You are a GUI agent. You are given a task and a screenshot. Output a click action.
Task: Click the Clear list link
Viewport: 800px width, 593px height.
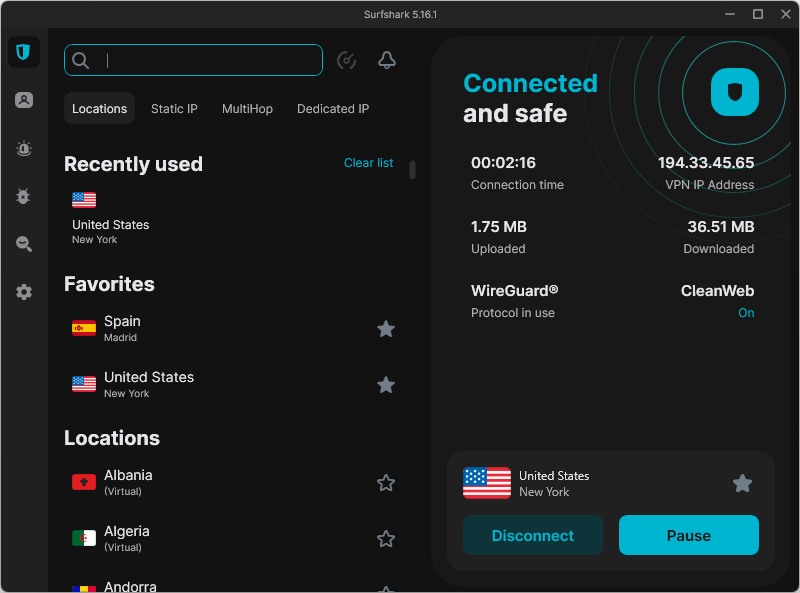point(368,163)
